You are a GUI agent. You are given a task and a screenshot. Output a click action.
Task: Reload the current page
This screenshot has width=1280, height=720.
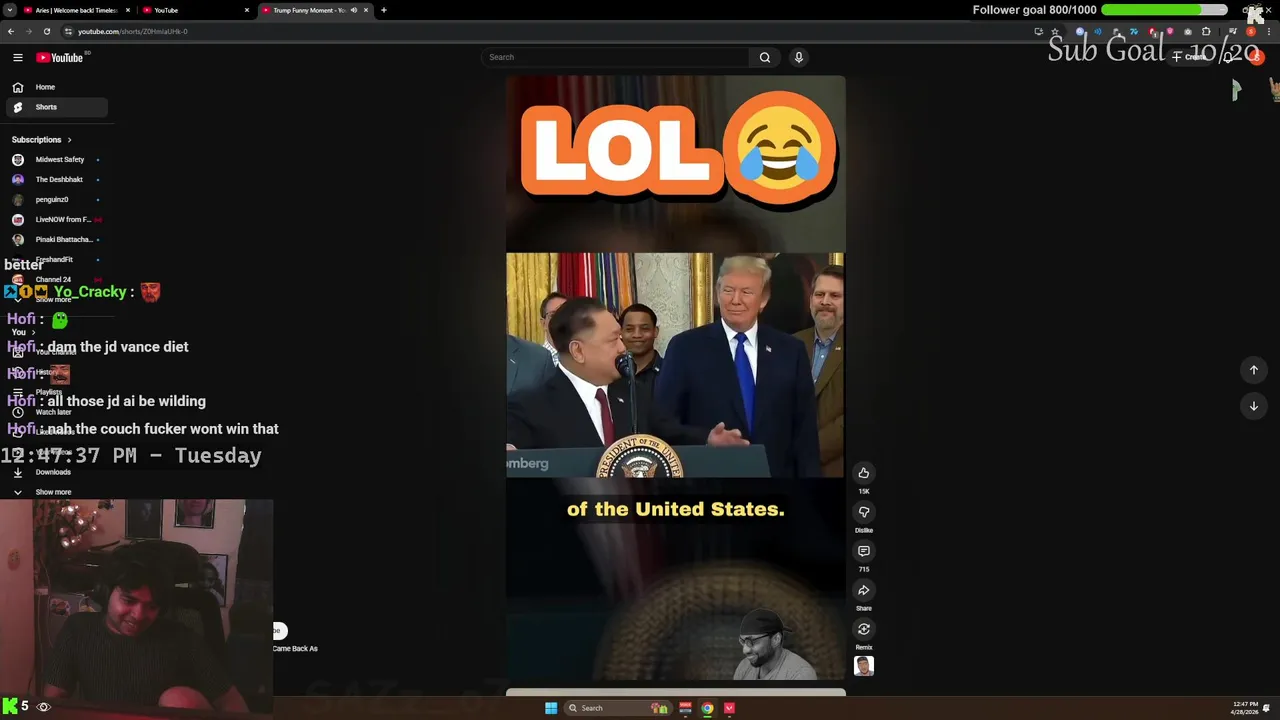pyautogui.click(x=46, y=31)
